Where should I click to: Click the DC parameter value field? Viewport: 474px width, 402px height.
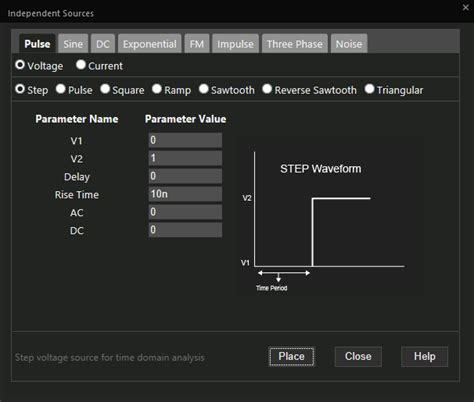click(185, 230)
